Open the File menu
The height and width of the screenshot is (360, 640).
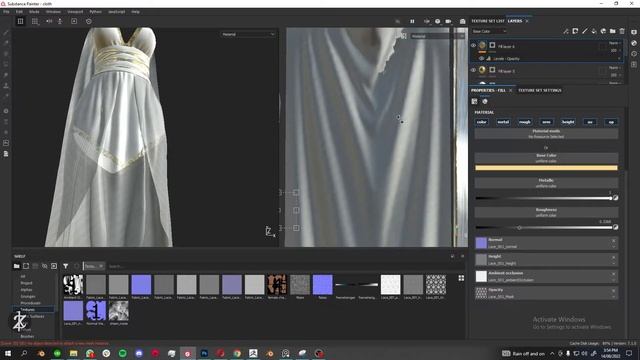pos(6,12)
